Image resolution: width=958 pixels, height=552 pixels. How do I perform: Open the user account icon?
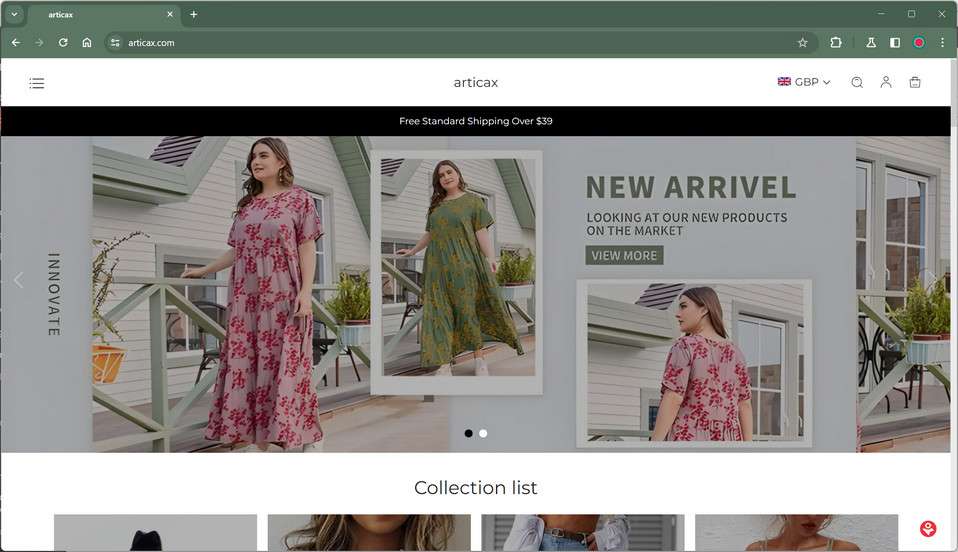coord(886,82)
